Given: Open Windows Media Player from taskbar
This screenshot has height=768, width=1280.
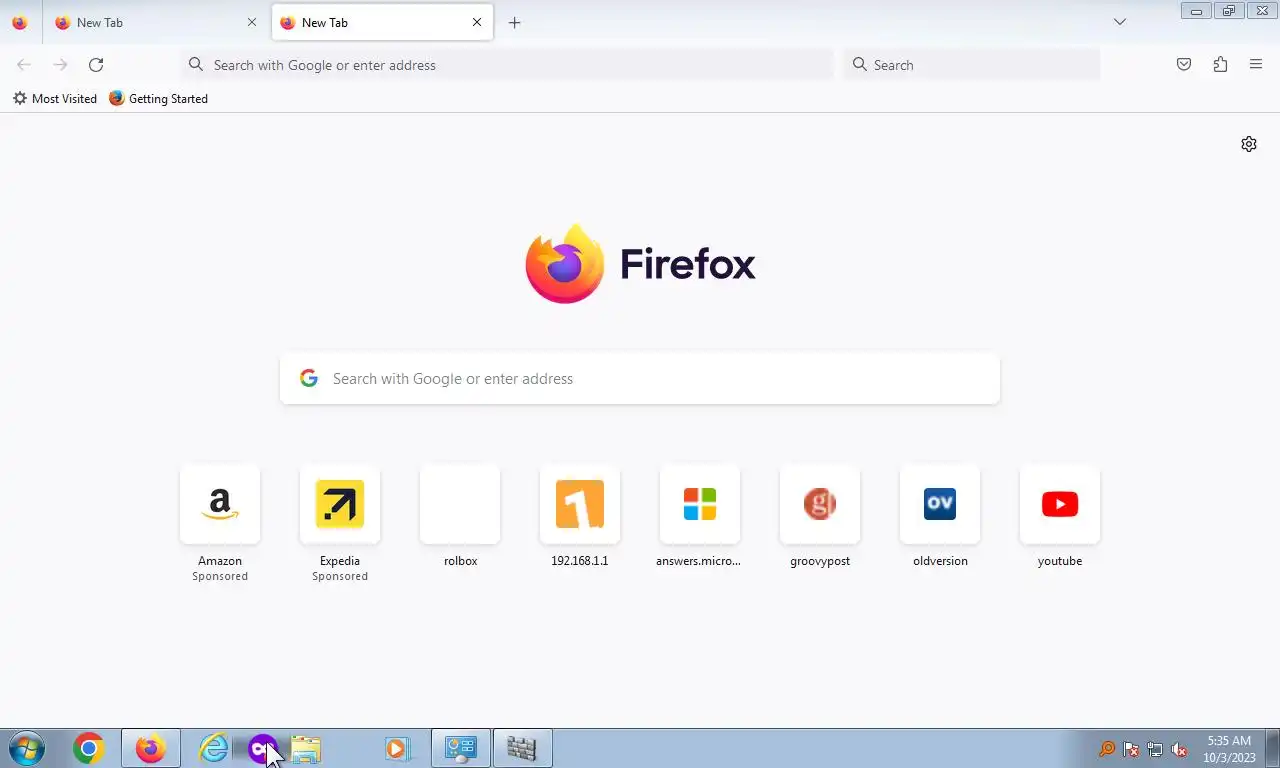Looking at the screenshot, I should click(397, 748).
